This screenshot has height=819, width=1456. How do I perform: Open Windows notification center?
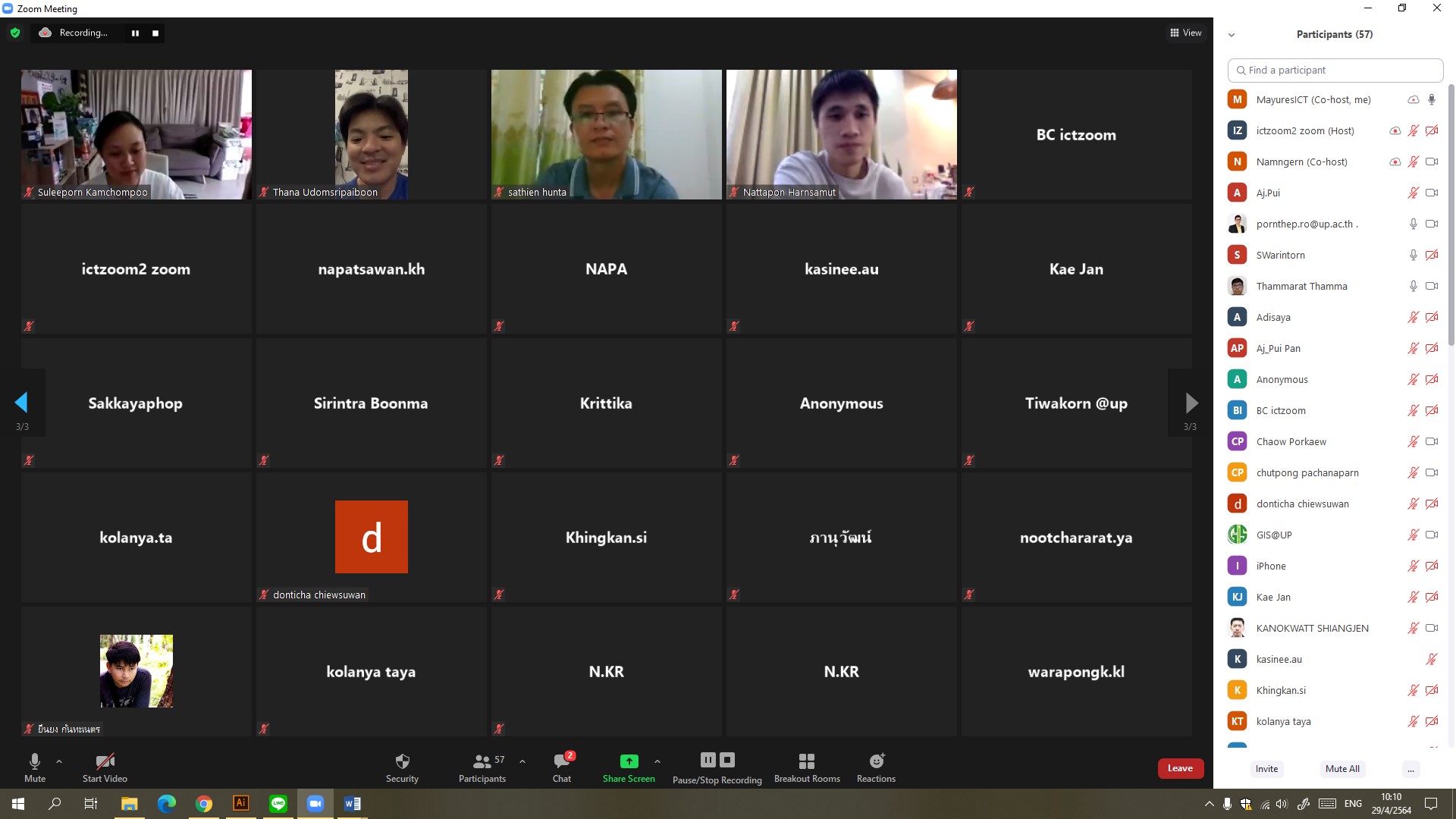click(x=1431, y=804)
